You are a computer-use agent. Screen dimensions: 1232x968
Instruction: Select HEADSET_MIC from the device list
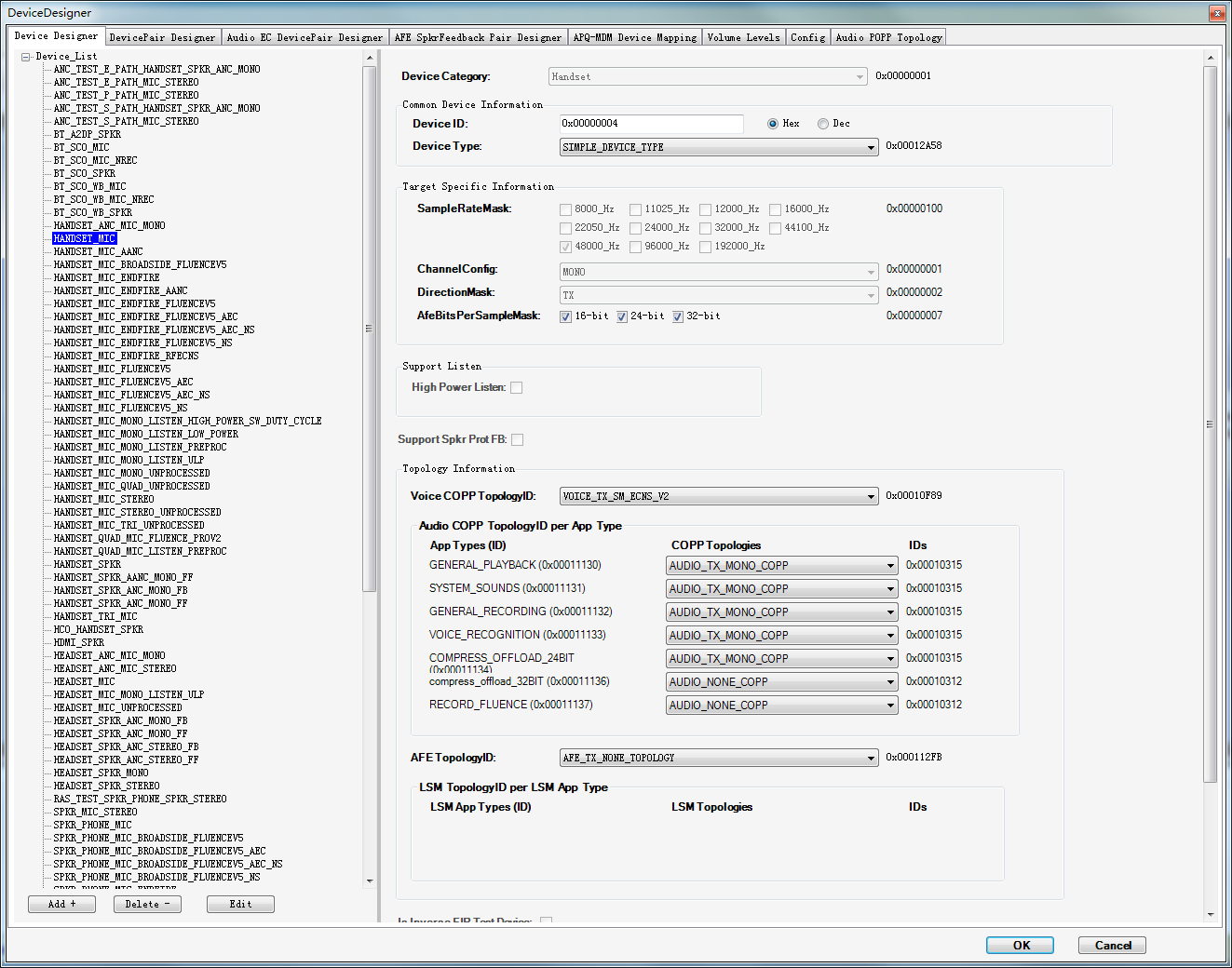(83, 681)
